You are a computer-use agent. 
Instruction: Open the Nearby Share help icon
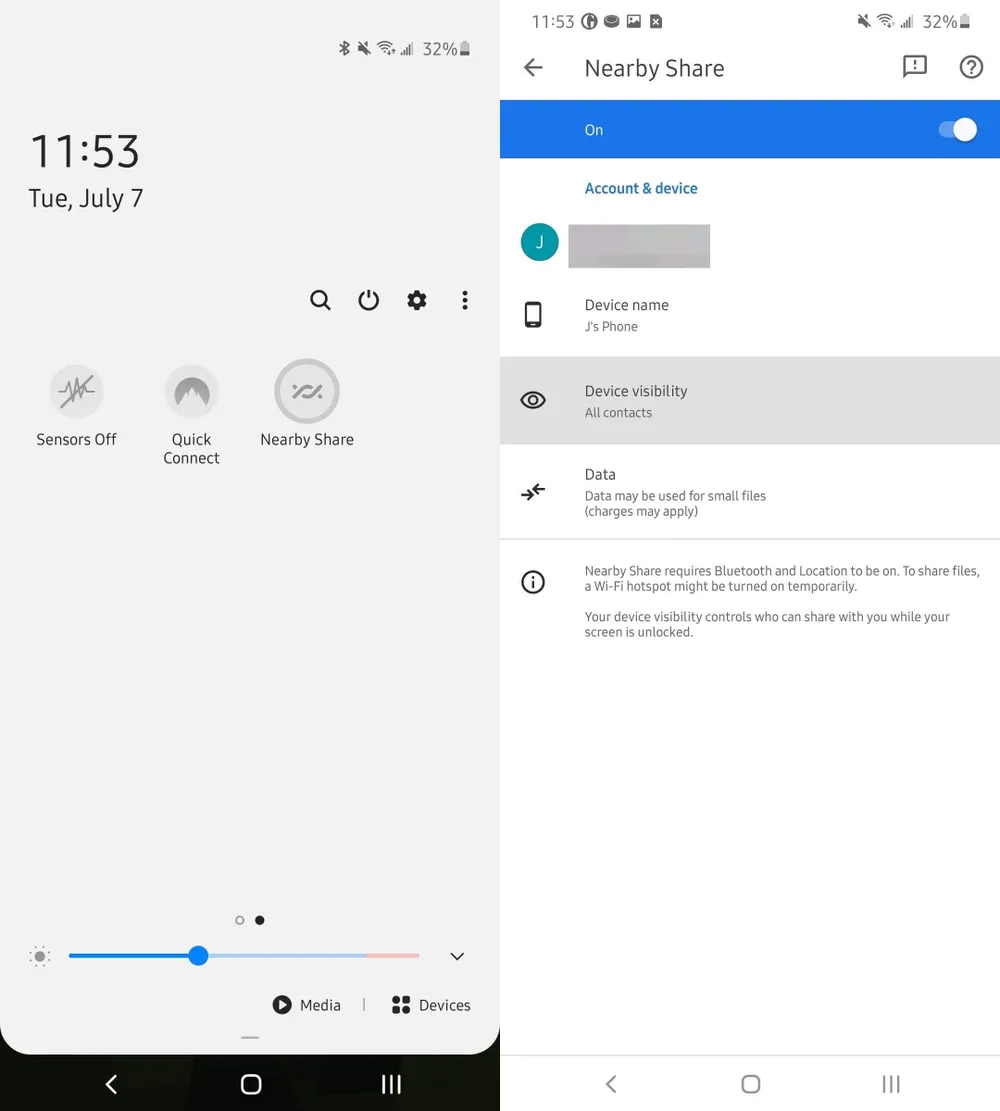970,67
